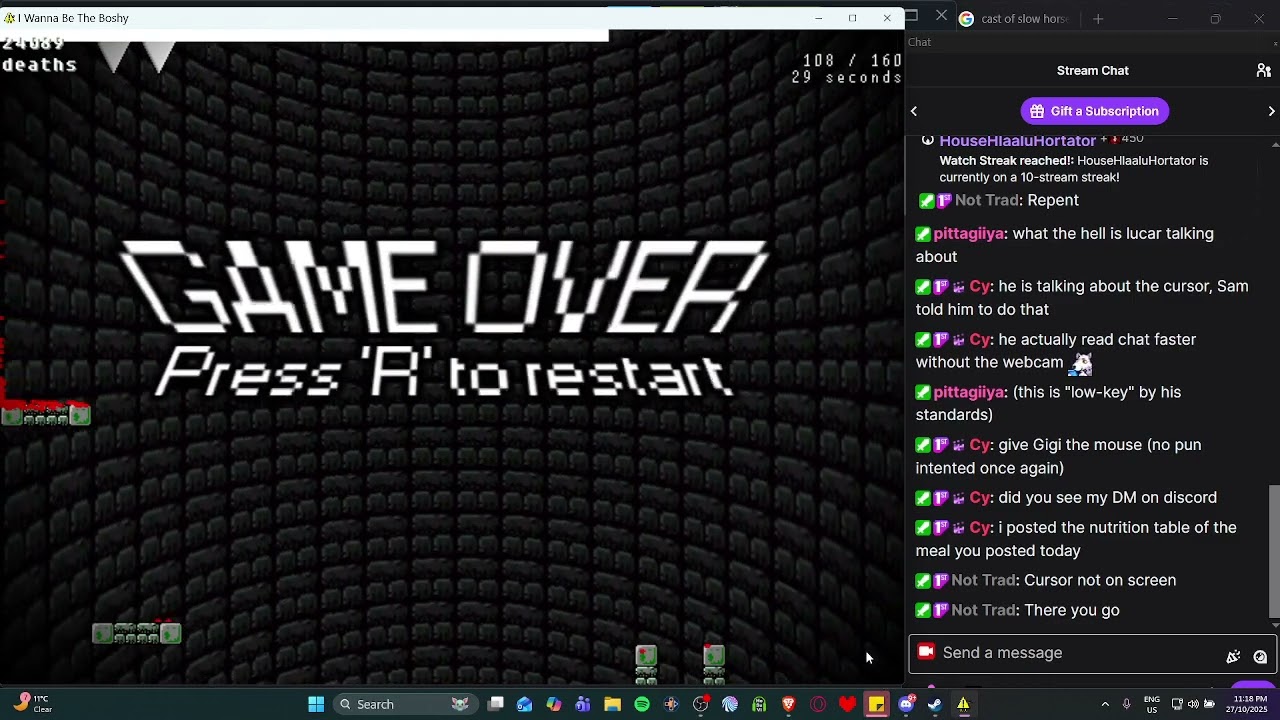Click the gift icon in Gift a Subscription
Viewport: 1280px width, 720px height.
coord(1037,111)
